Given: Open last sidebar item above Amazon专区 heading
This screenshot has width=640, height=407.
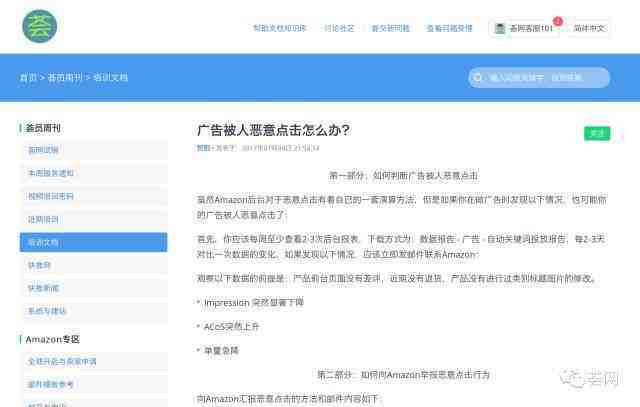Looking at the screenshot, I should point(93,311).
